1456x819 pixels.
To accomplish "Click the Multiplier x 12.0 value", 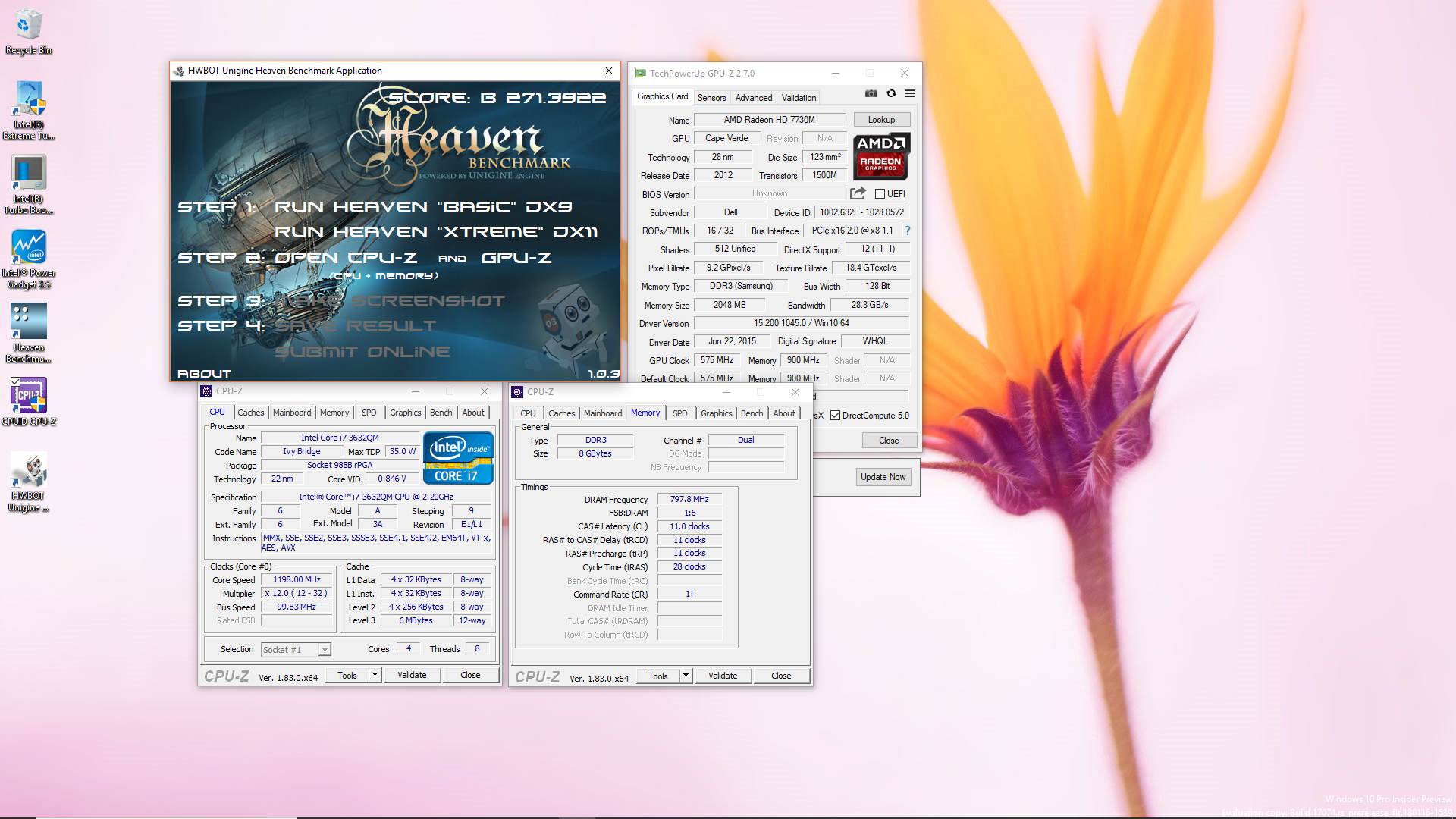I will pos(297,594).
